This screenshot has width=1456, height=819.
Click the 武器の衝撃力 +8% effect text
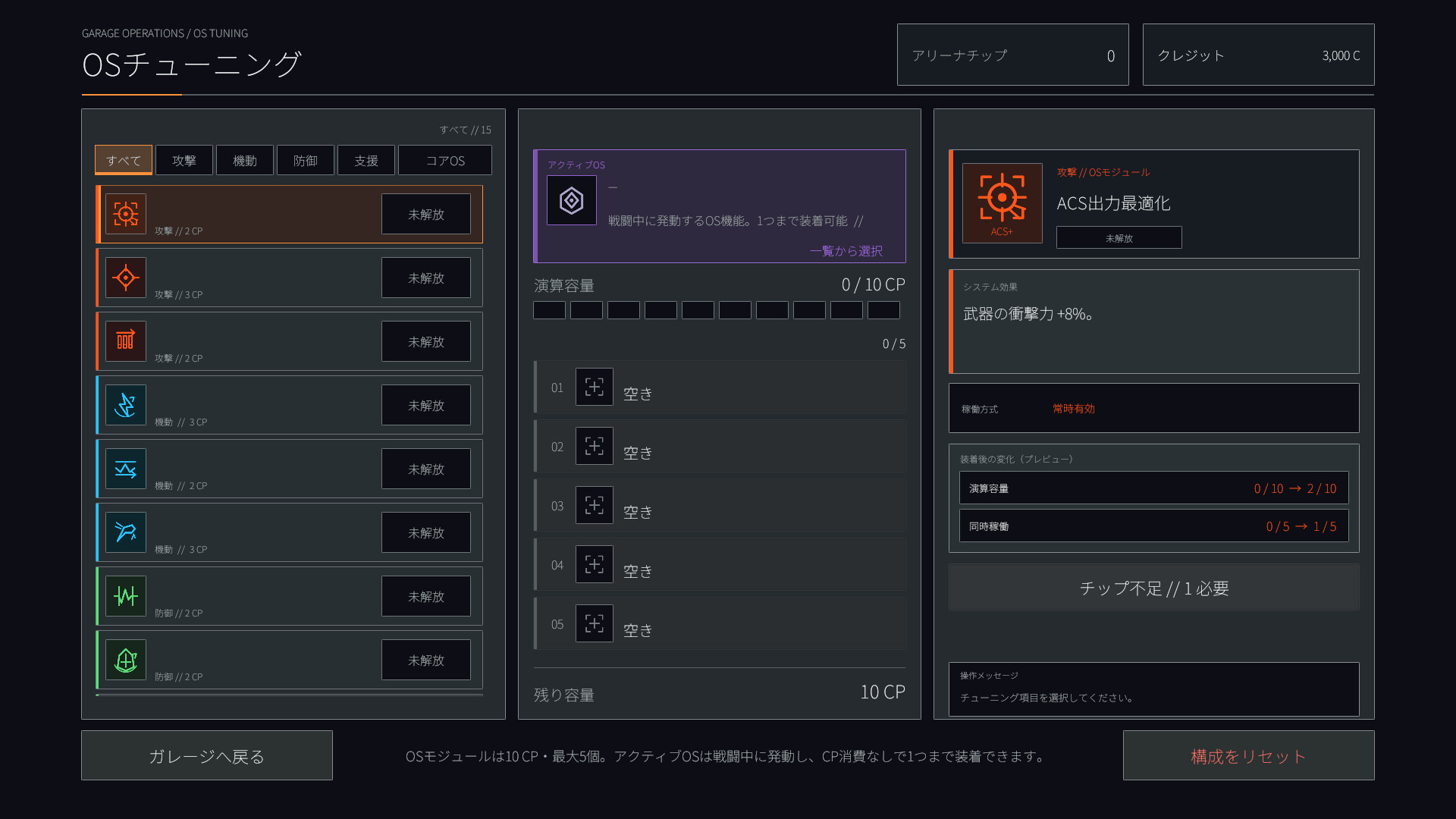coord(1028,313)
